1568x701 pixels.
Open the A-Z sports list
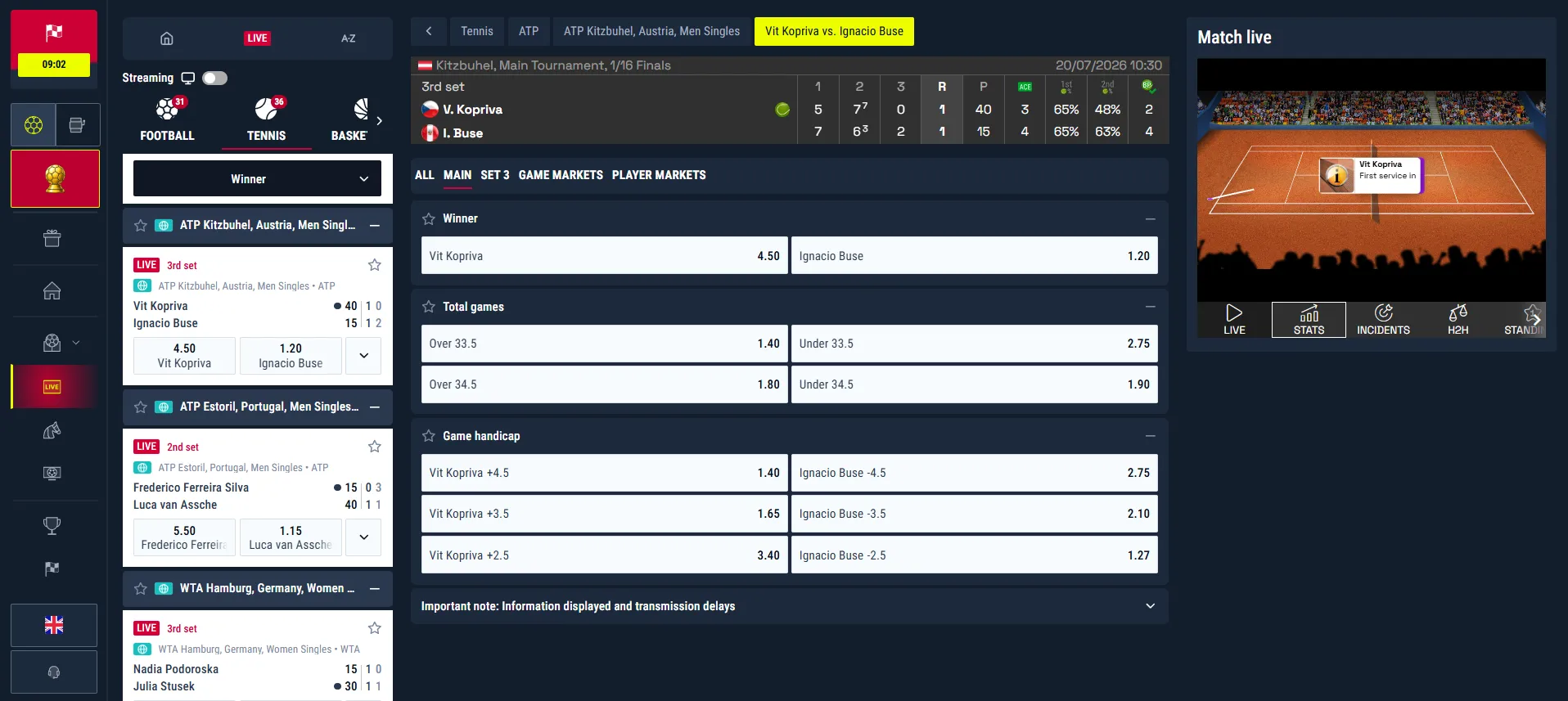348,38
